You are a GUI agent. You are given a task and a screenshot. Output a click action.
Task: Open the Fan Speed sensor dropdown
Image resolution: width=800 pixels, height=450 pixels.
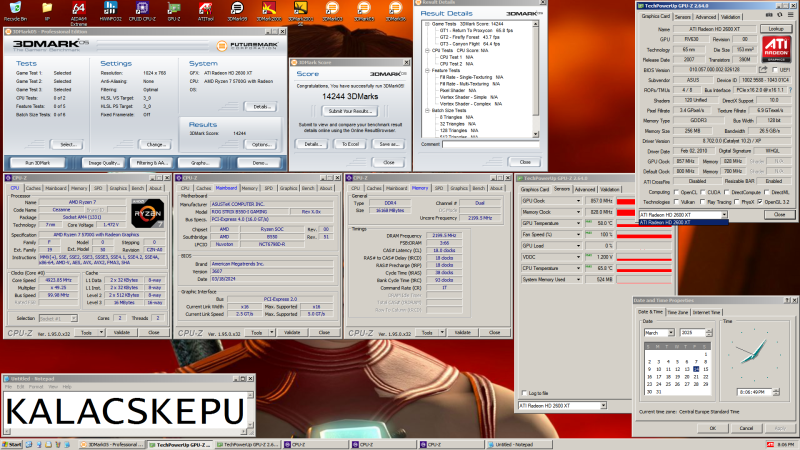(578, 235)
